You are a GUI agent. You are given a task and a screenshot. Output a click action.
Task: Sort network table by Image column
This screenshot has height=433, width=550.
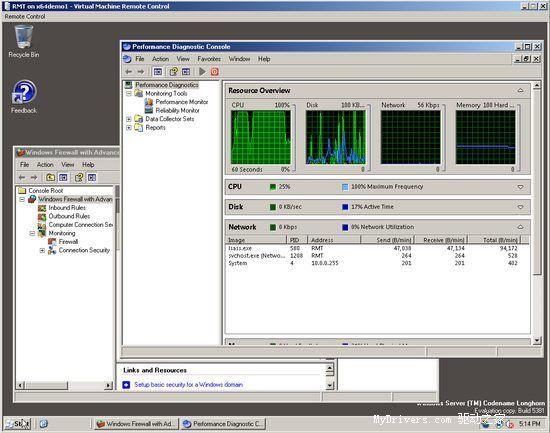point(256,240)
